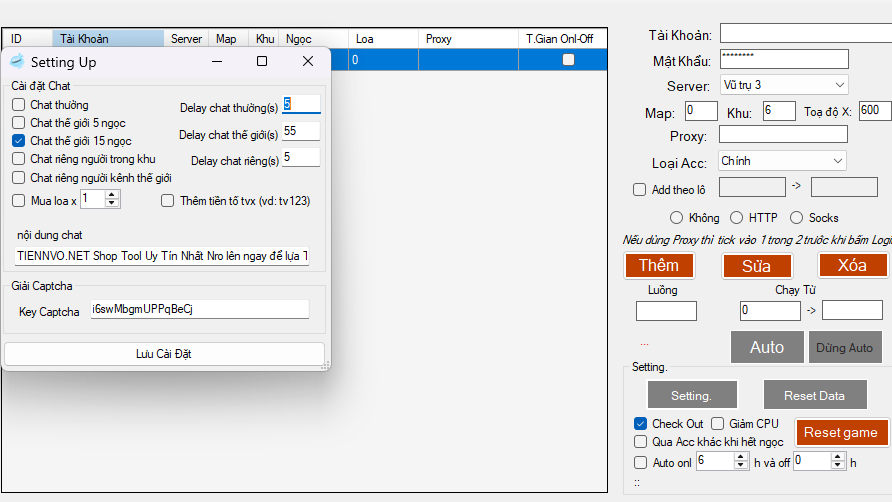Click the Reset game button
The height and width of the screenshot is (502, 892).
841,432
